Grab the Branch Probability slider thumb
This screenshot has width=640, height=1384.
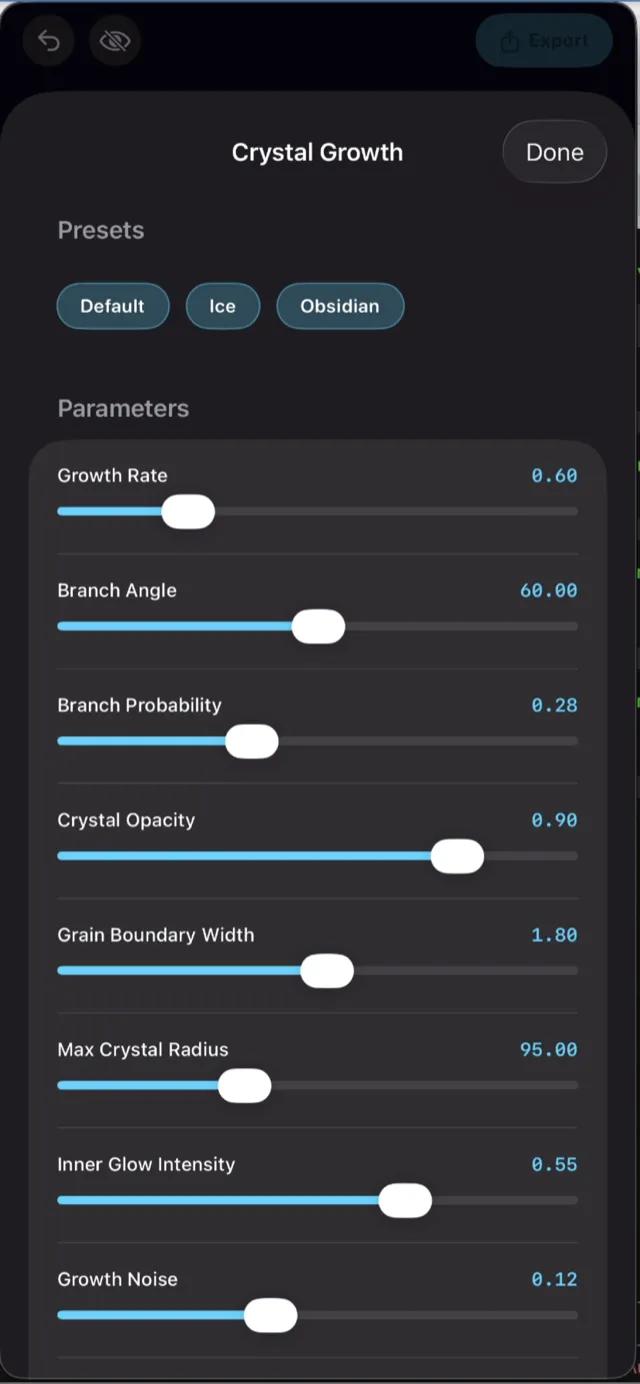pos(251,741)
